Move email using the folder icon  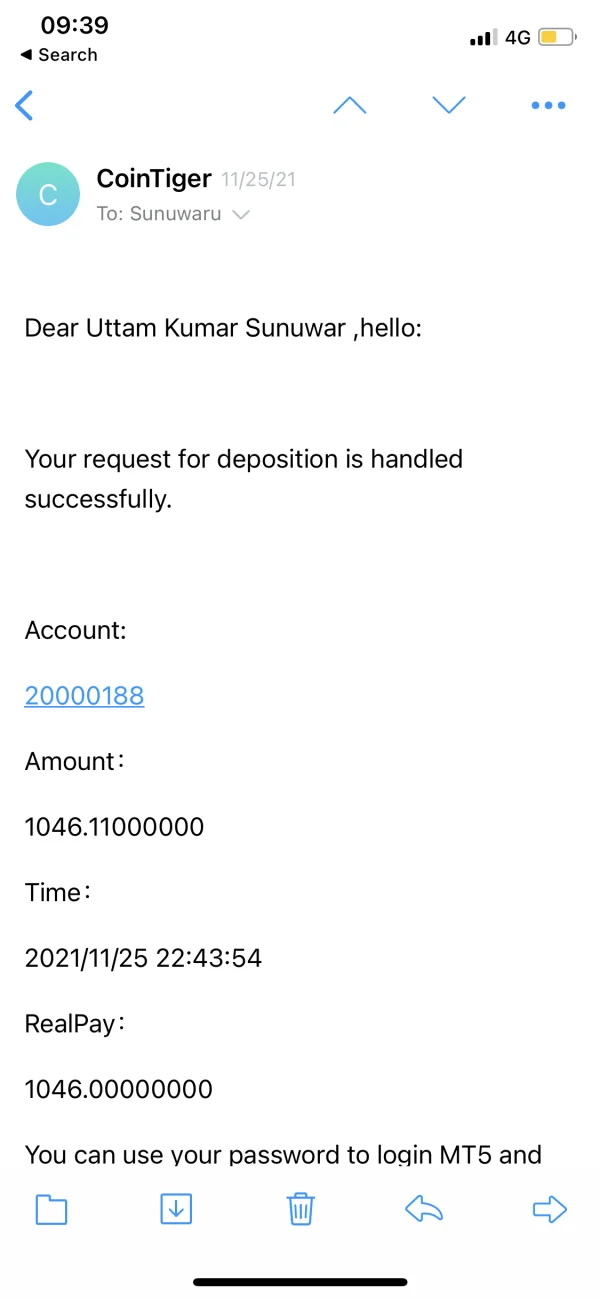click(x=51, y=1210)
